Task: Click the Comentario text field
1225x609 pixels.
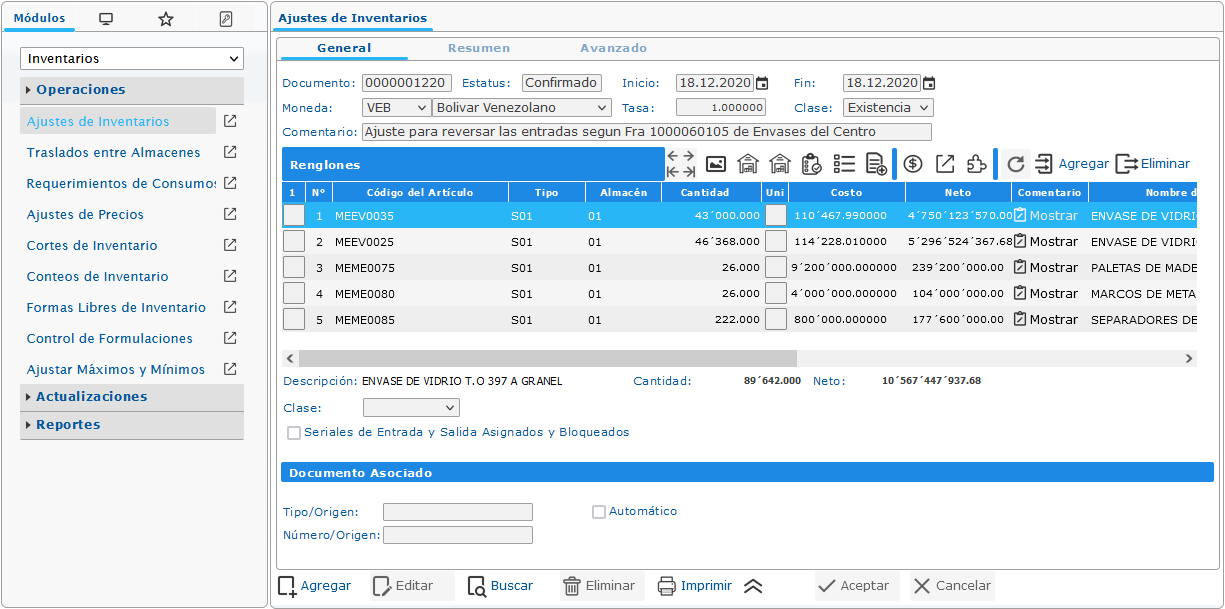Action: click(x=646, y=132)
